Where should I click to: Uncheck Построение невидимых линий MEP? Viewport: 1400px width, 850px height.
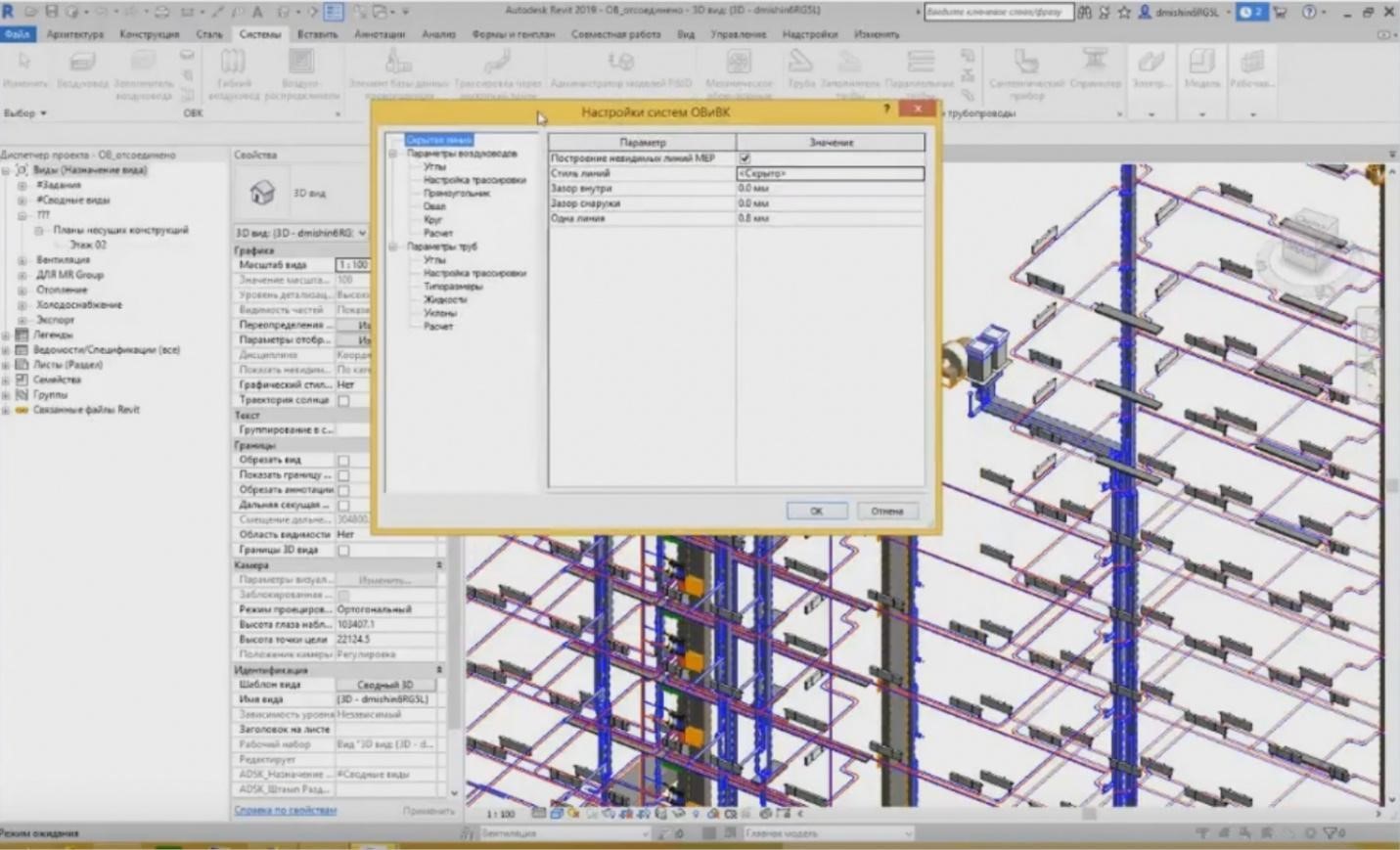point(746,157)
